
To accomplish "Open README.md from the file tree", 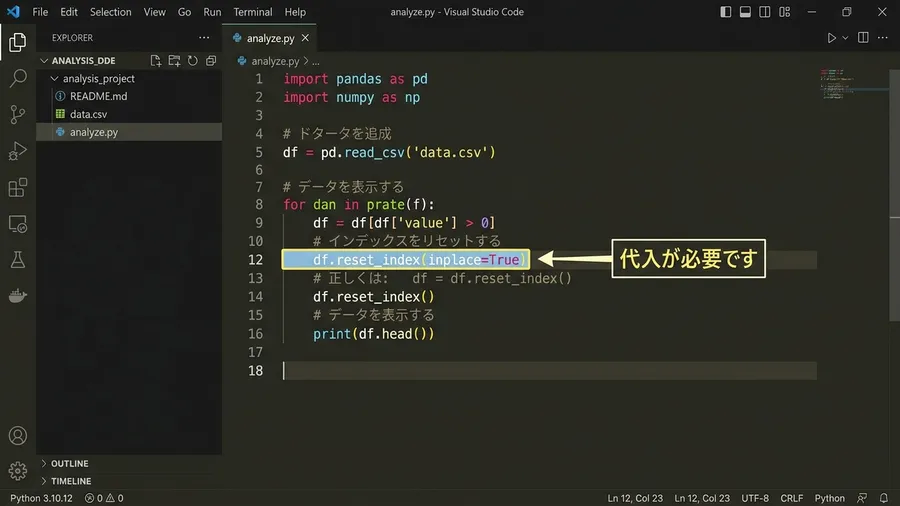I will (99, 96).
